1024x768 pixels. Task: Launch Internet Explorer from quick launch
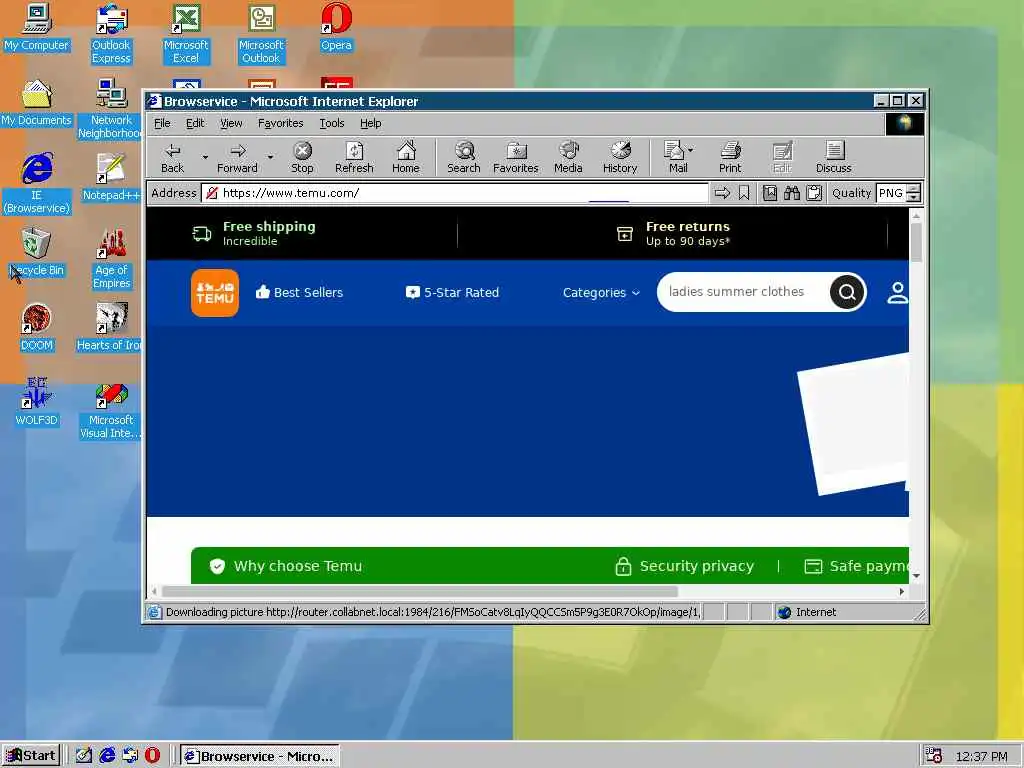tap(107, 756)
